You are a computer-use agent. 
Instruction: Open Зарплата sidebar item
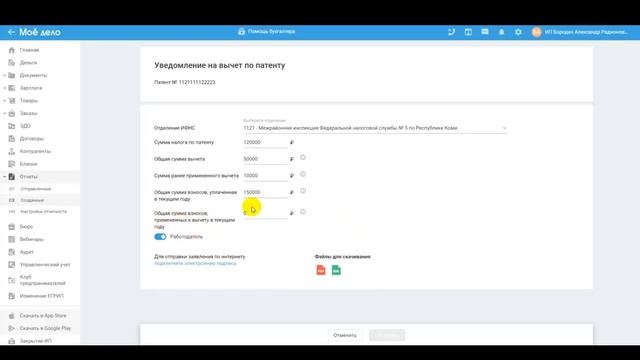tap(31, 88)
